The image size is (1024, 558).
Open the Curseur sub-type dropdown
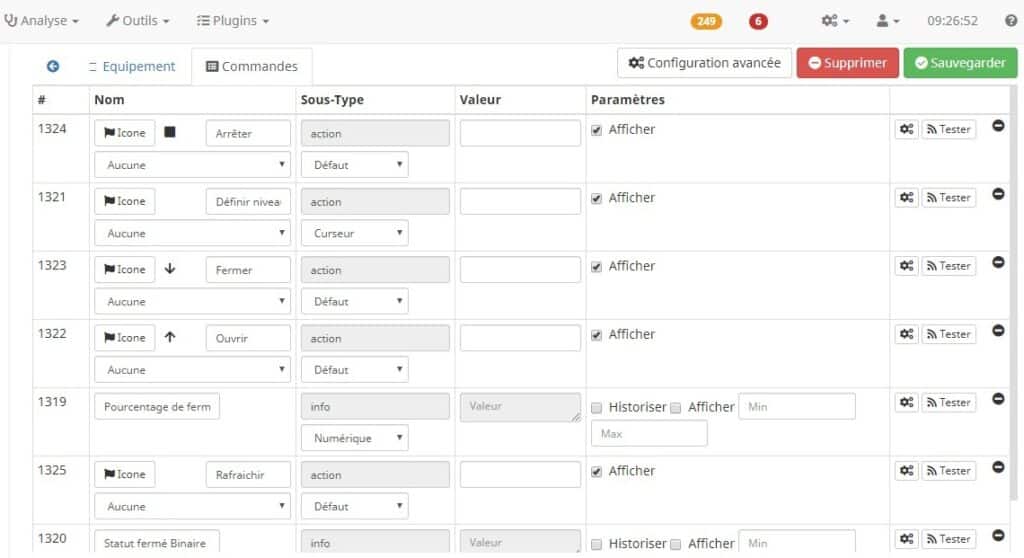click(355, 233)
